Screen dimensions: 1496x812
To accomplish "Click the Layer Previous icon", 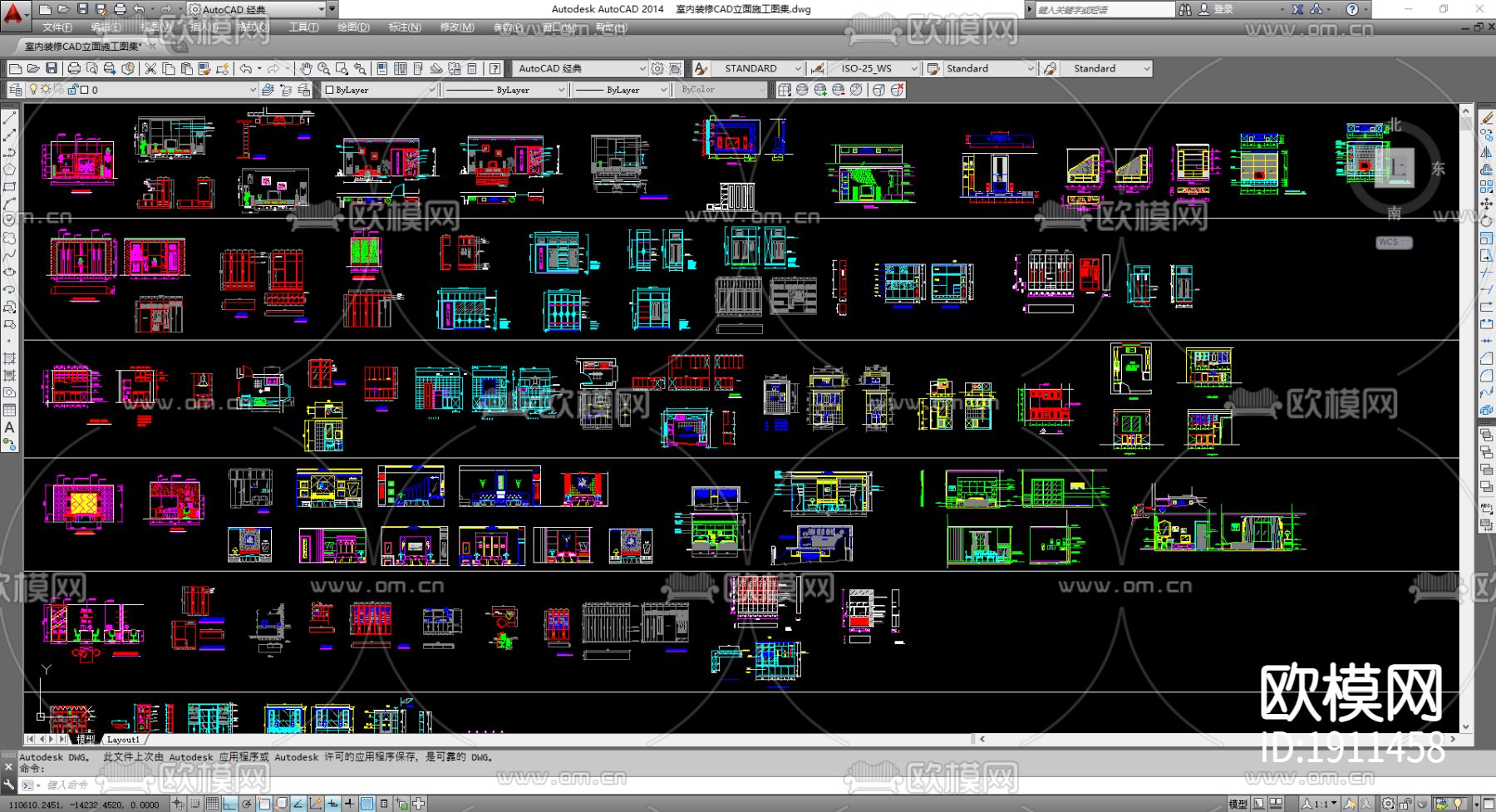I will pyautogui.click(x=286, y=90).
